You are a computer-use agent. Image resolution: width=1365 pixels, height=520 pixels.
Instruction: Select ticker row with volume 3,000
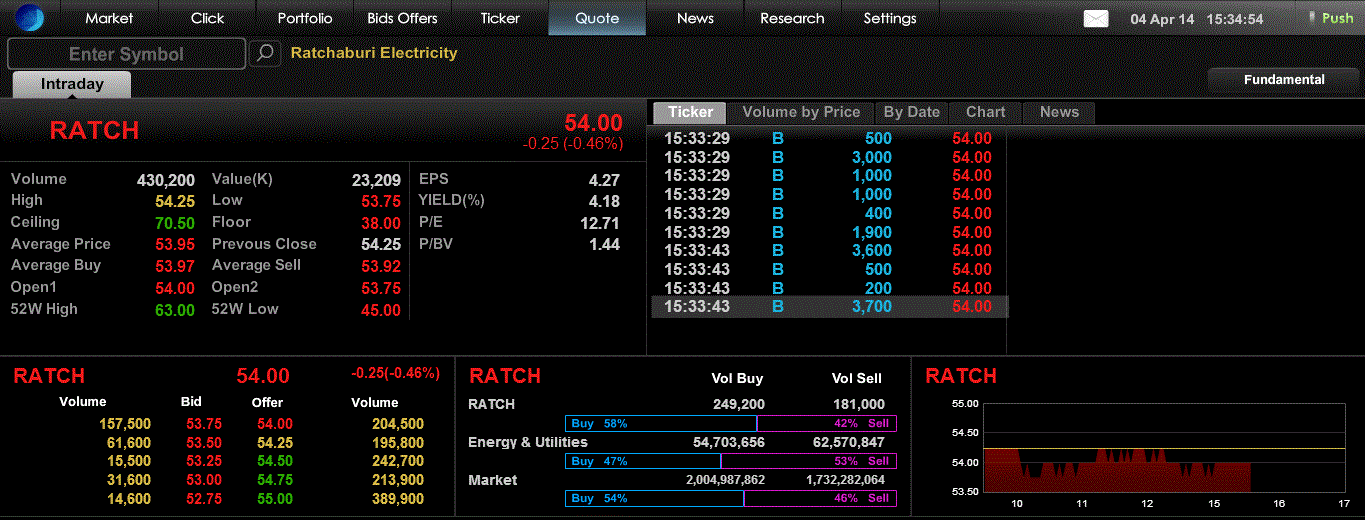pyautogui.click(x=830, y=157)
